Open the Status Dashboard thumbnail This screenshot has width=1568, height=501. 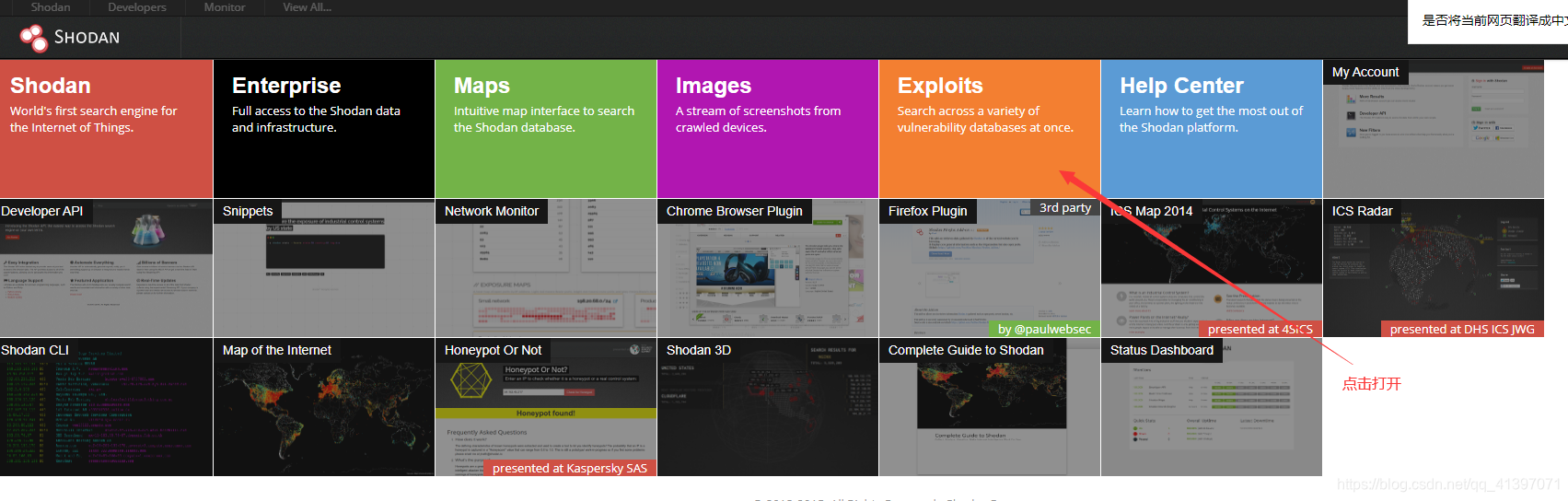(x=1212, y=407)
